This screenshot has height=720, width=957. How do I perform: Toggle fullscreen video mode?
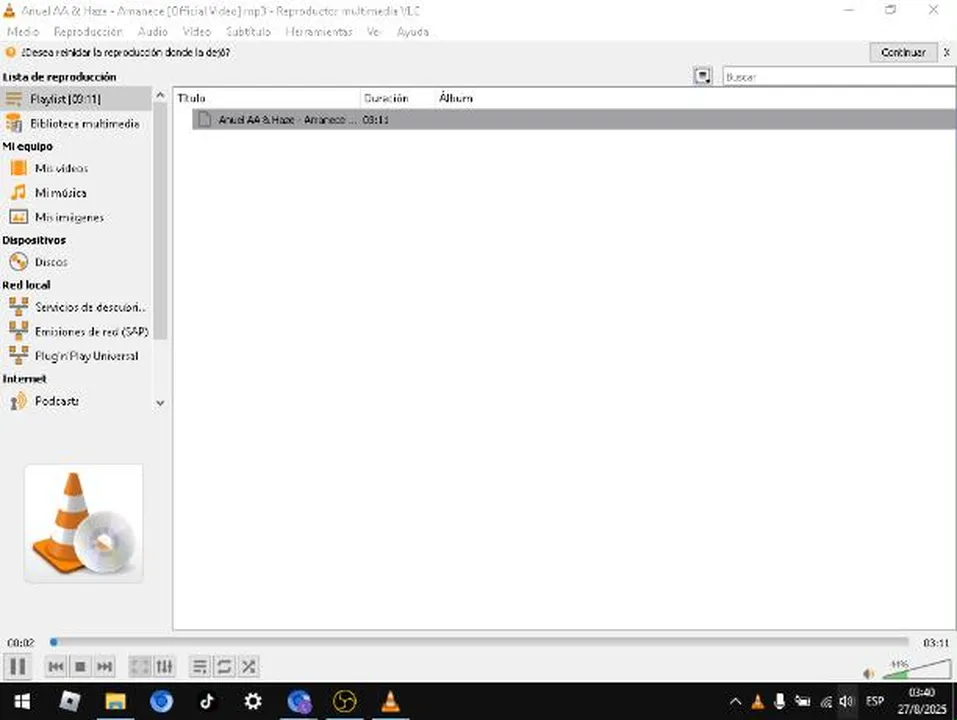click(x=140, y=666)
